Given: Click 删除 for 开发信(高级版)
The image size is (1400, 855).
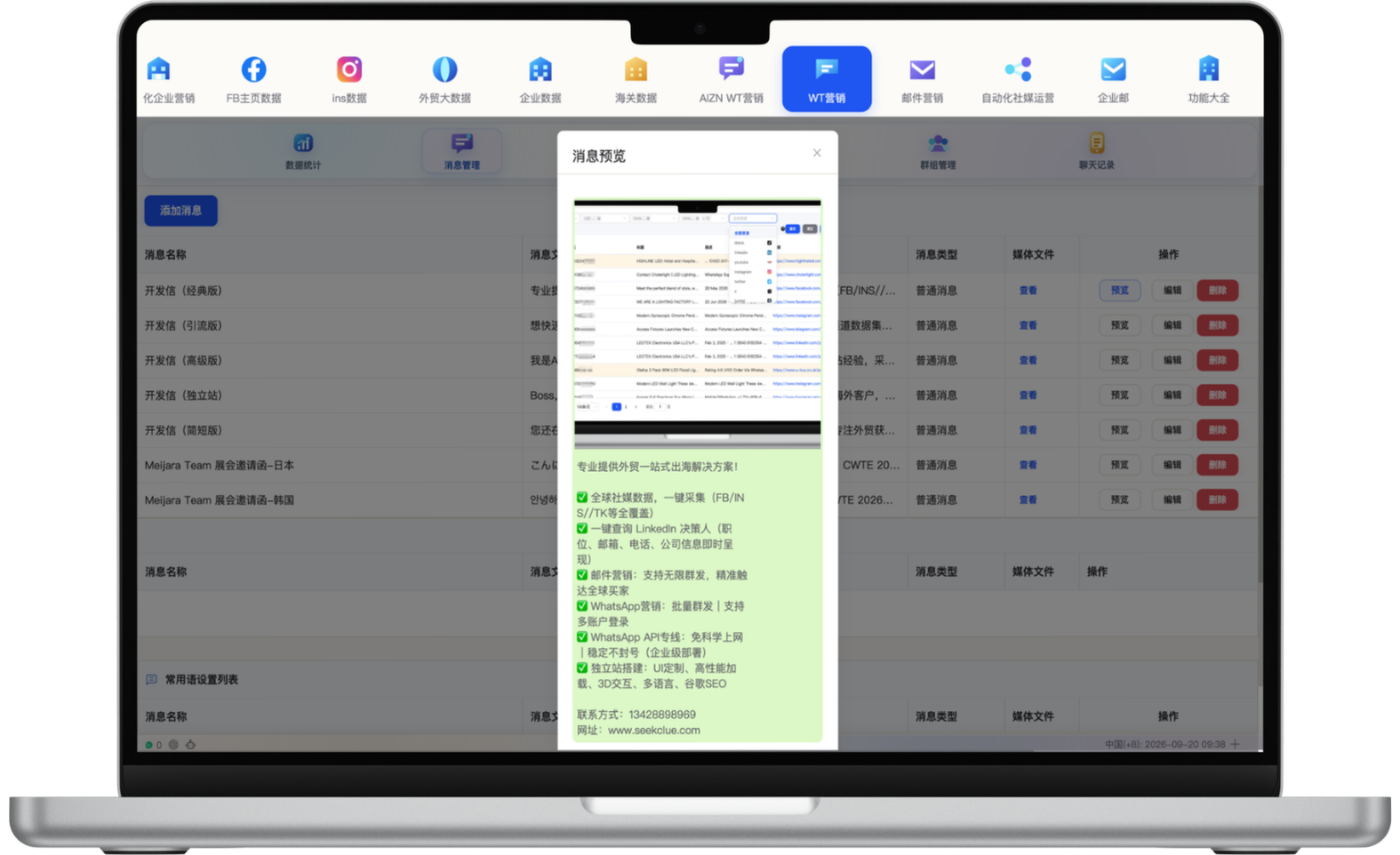Looking at the screenshot, I should 1218,360.
